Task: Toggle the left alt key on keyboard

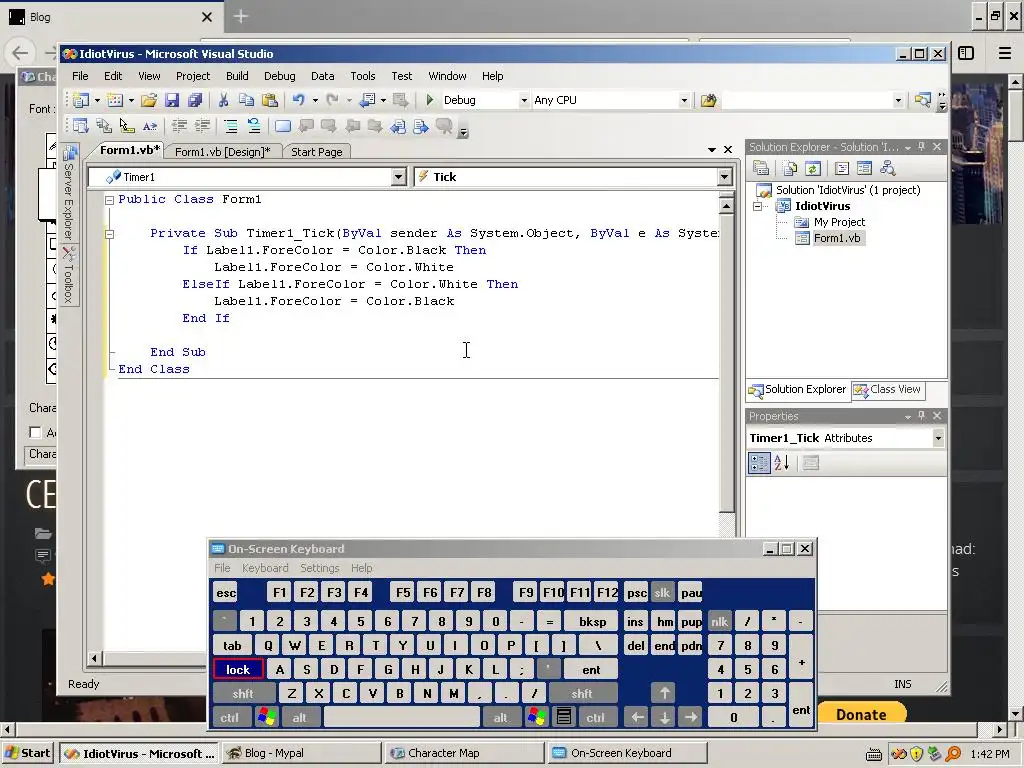Action: pyautogui.click(x=300, y=717)
